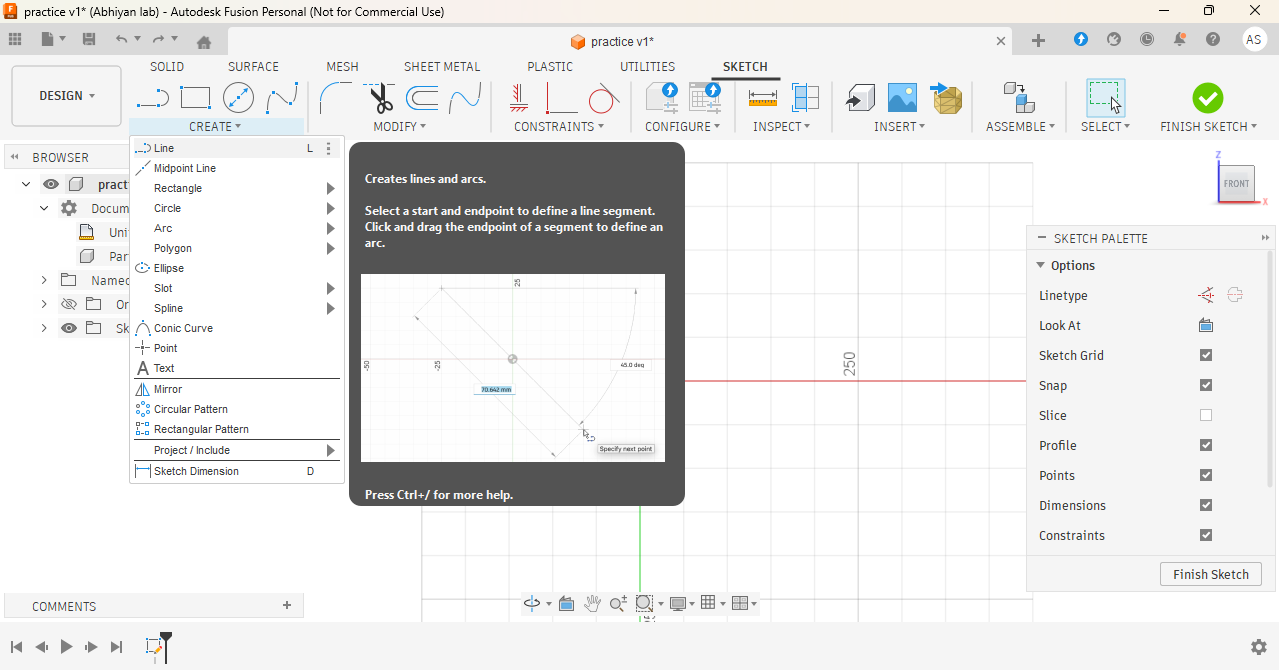Click the Insert Mesh icon
The height and width of the screenshot is (670, 1279).
tap(946, 98)
